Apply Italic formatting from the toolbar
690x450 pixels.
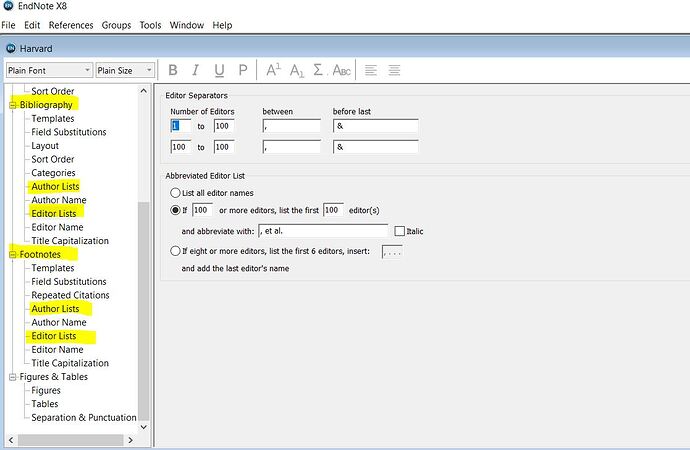pos(195,70)
